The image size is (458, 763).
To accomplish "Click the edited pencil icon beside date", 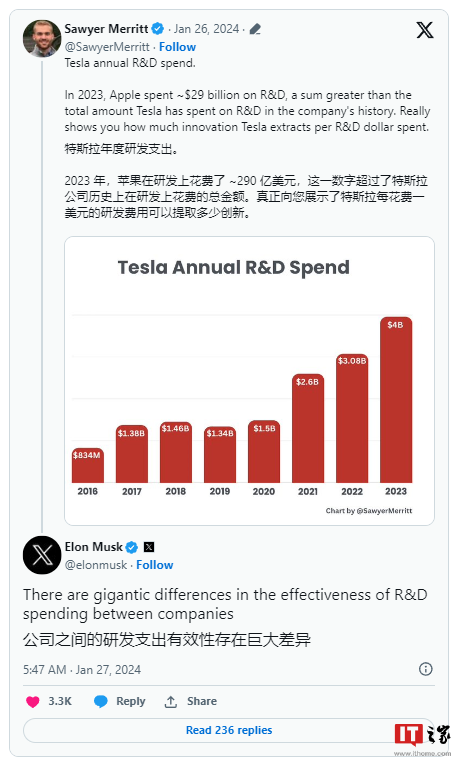I will click(255, 29).
